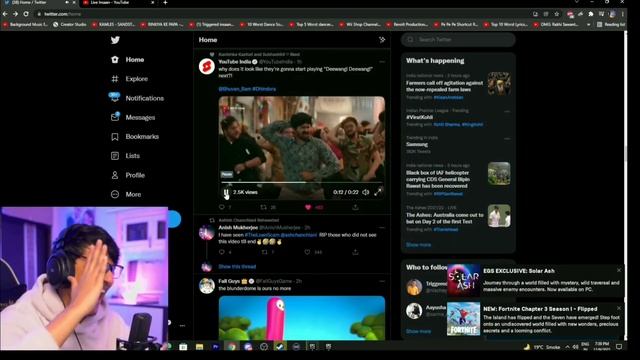Click the sparkle top tweets icon
This screenshot has width=640, height=360.
(x=382, y=40)
